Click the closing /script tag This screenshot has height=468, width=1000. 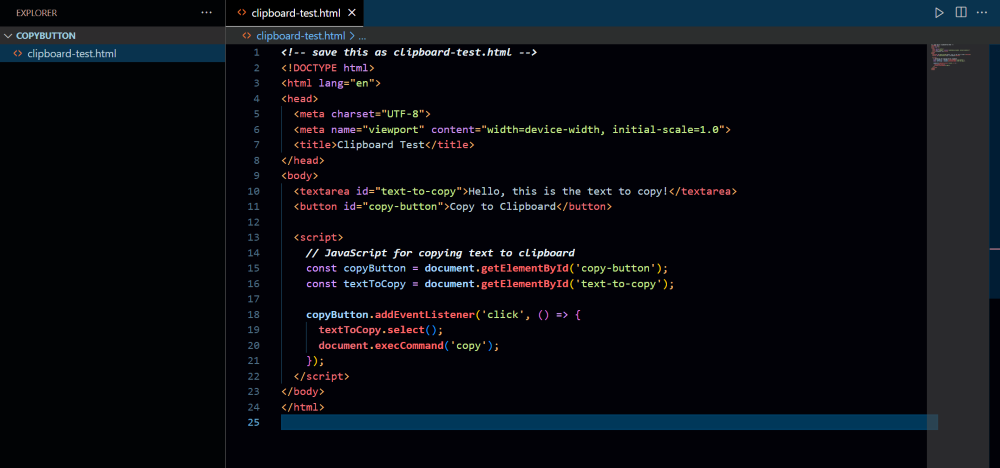pyautogui.click(x=321, y=376)
